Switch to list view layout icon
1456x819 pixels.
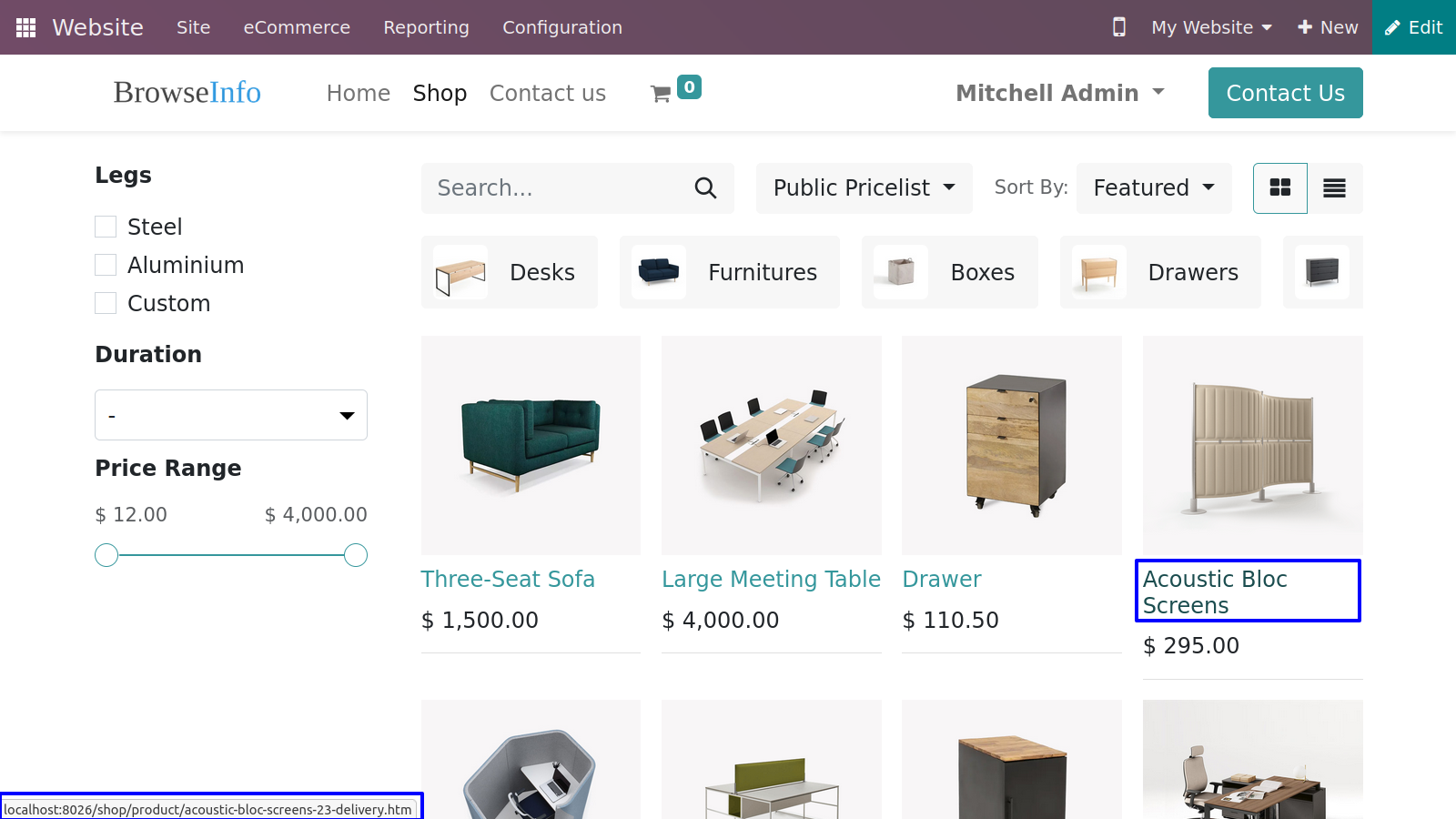1335,188
